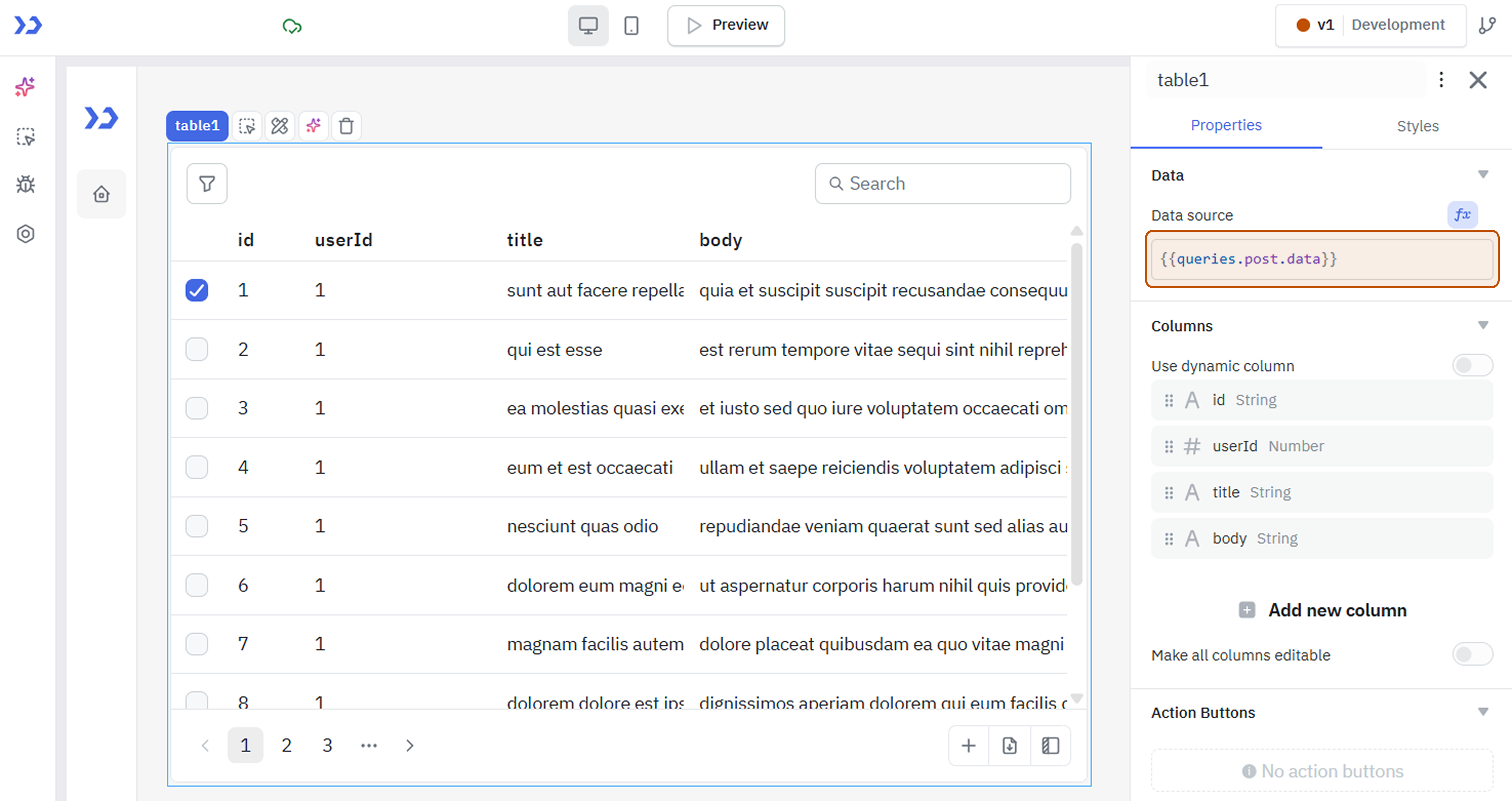Click the table filter funnel icon
Screen dimensions: 1512x801
207,184
